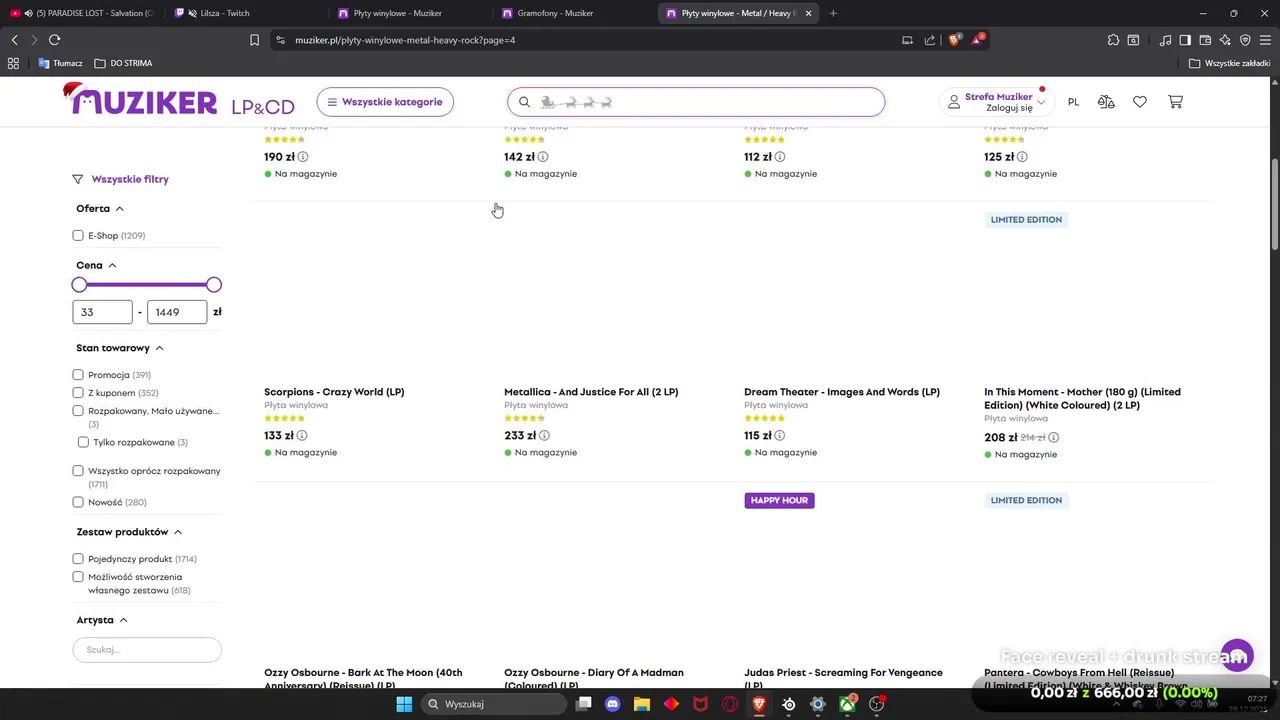The width and height of the screenshot is (1280, 720).
Task: Reload the current page
Action: point(54,40)
